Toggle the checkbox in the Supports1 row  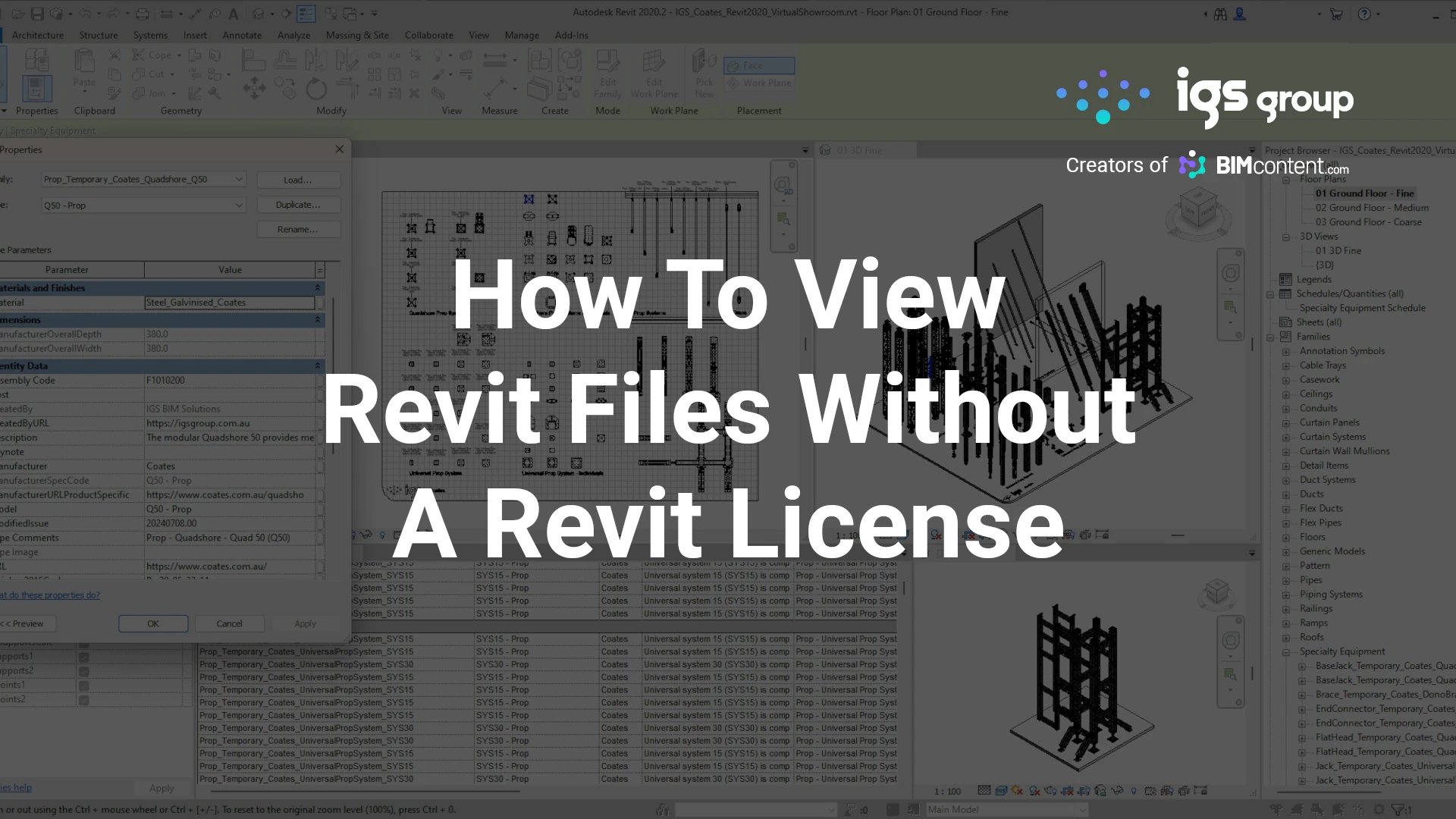click(x=84, y=657)
